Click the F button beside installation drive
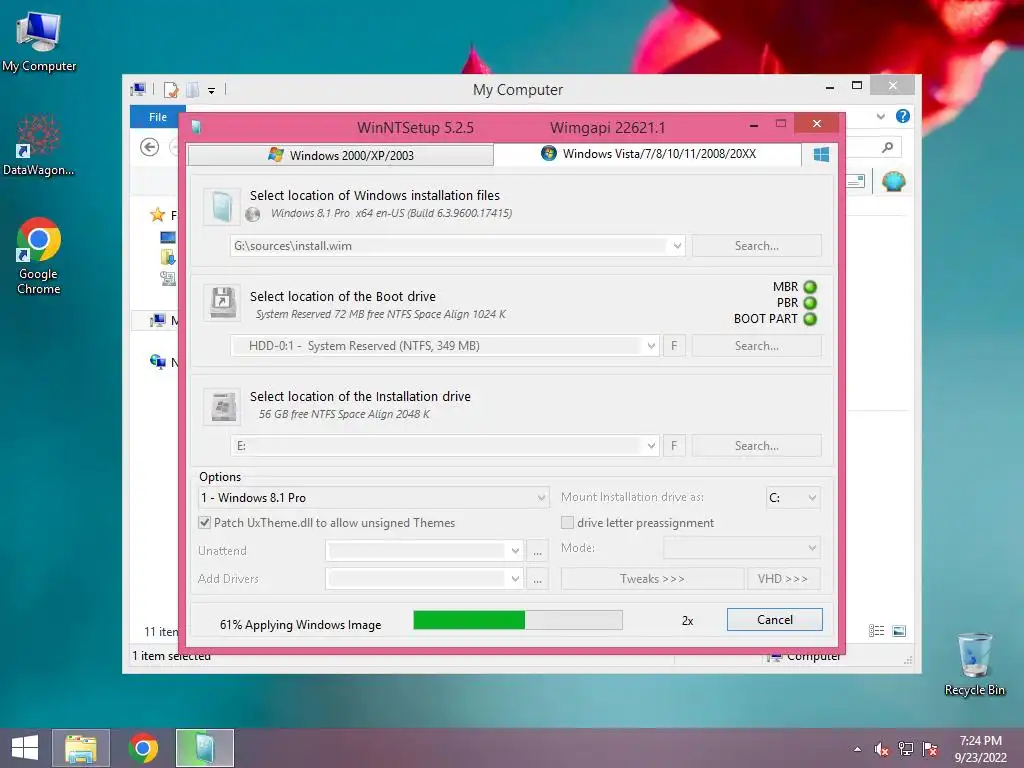1024x768 pixels. [x=674, y=445]
